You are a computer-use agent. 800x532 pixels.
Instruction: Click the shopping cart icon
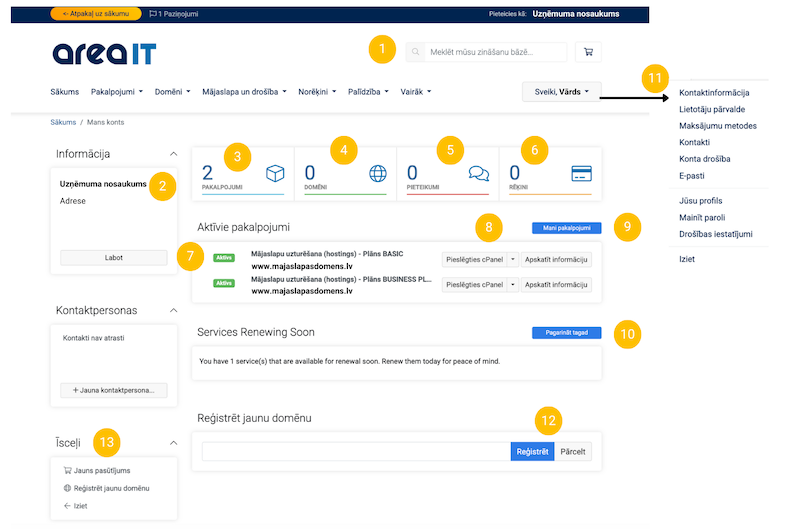click(x=588, y=52)
